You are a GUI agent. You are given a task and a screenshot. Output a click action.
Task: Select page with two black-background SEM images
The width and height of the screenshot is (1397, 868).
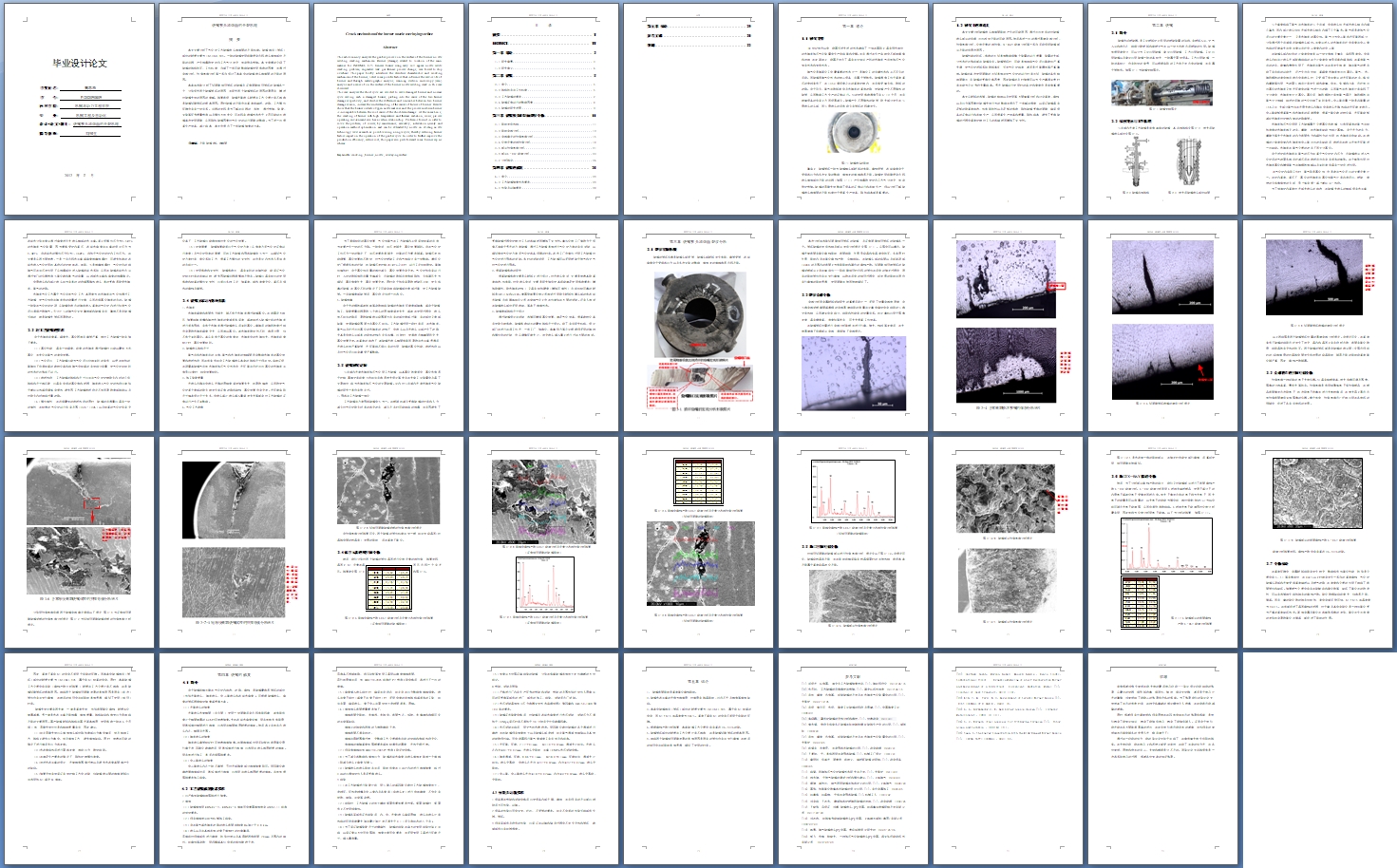234,541
